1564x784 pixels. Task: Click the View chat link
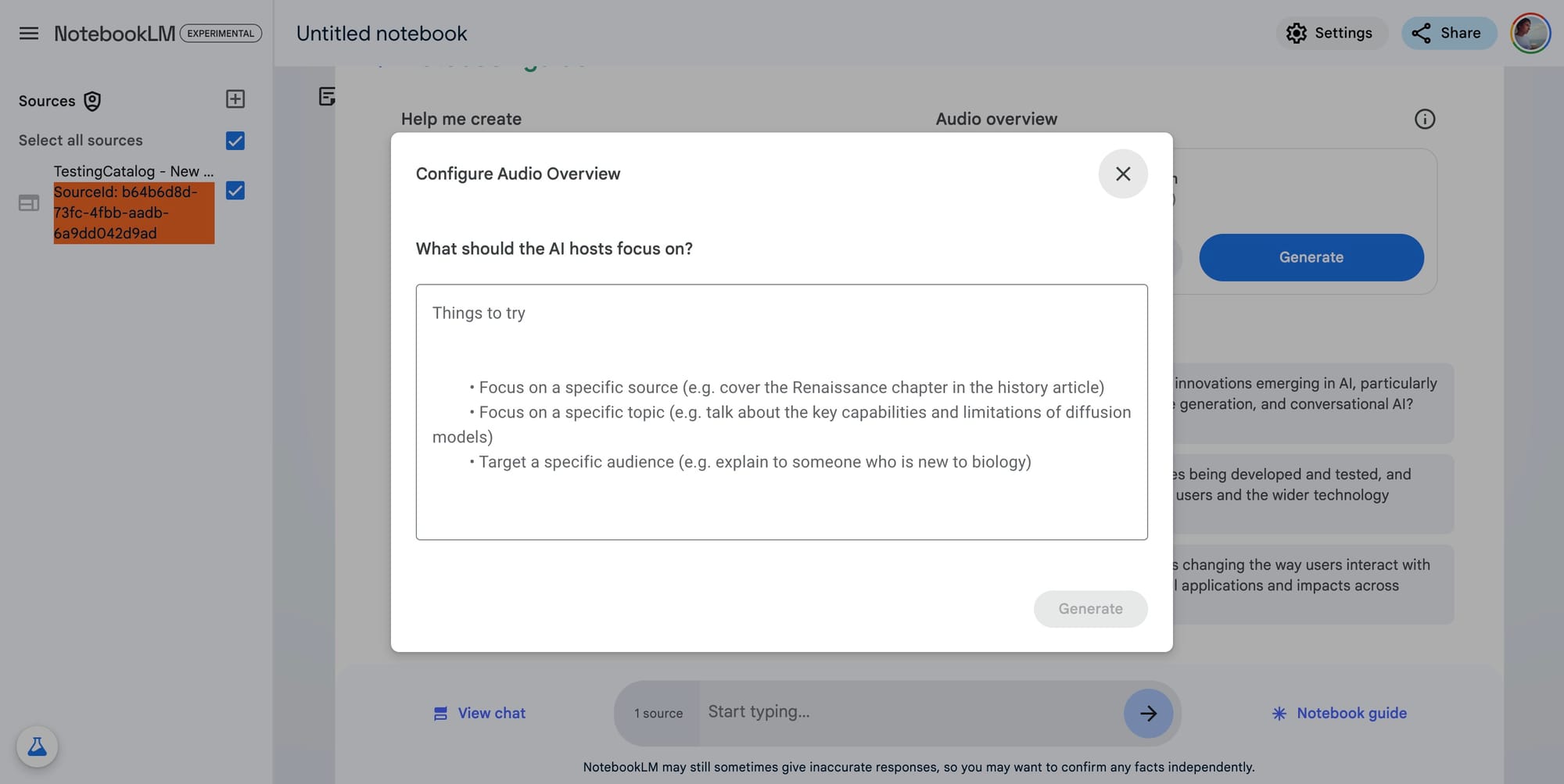tap(479, 713)
